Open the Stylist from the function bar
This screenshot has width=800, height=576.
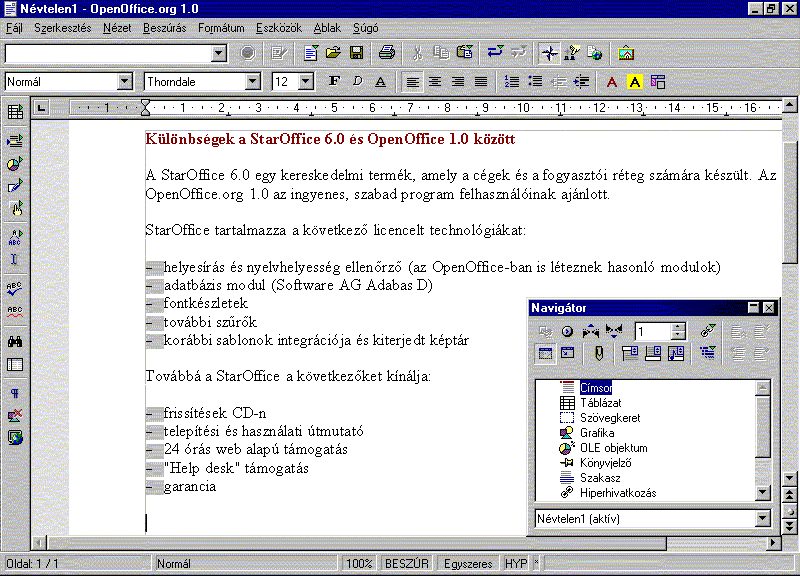coord(572,53)
